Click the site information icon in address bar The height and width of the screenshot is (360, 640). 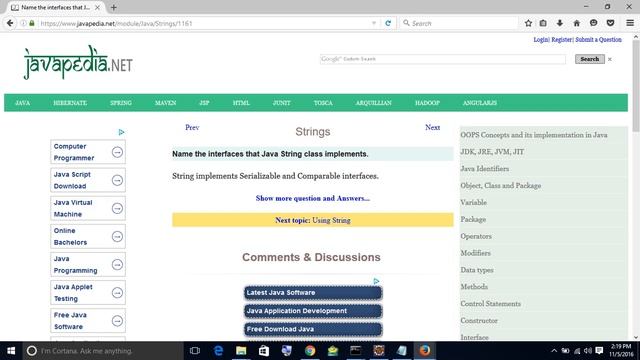click(23, 23)
